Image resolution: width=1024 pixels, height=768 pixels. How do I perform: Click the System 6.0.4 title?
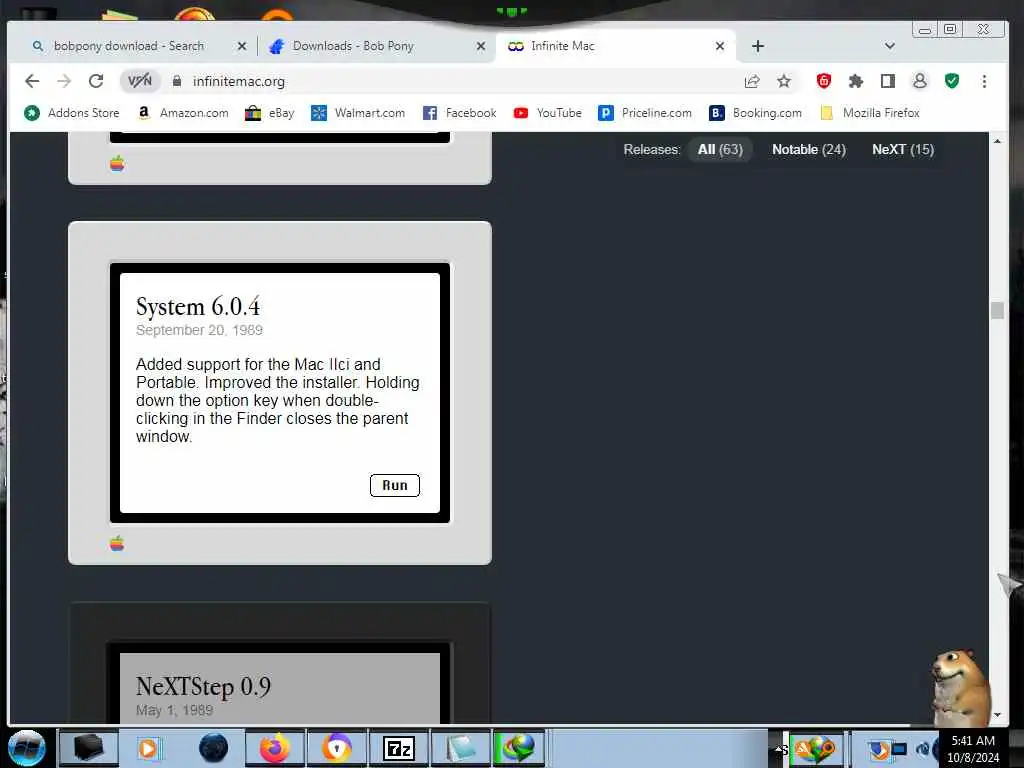point(198,306)
